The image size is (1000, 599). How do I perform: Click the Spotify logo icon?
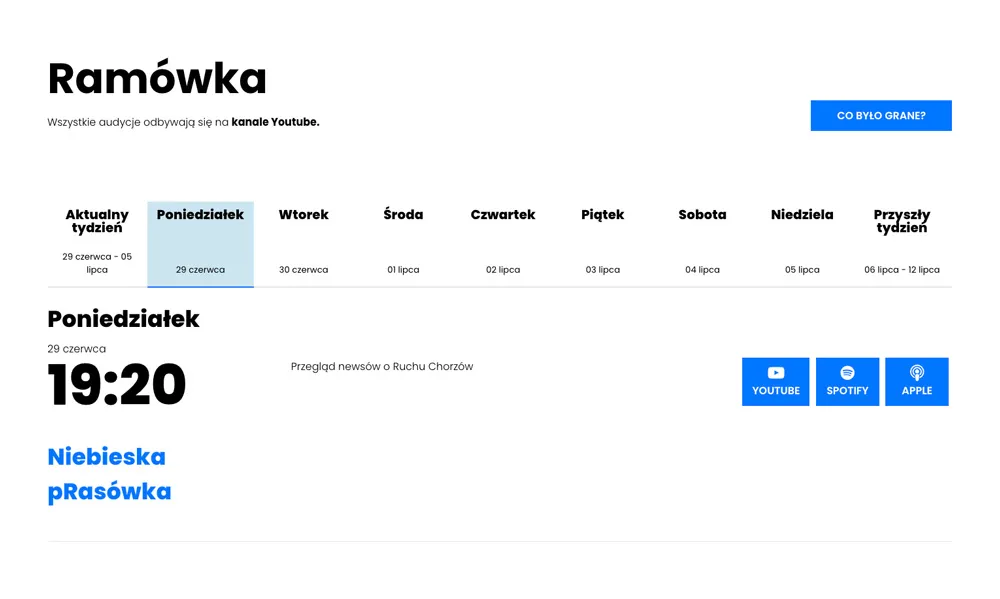tap(847, 373)
